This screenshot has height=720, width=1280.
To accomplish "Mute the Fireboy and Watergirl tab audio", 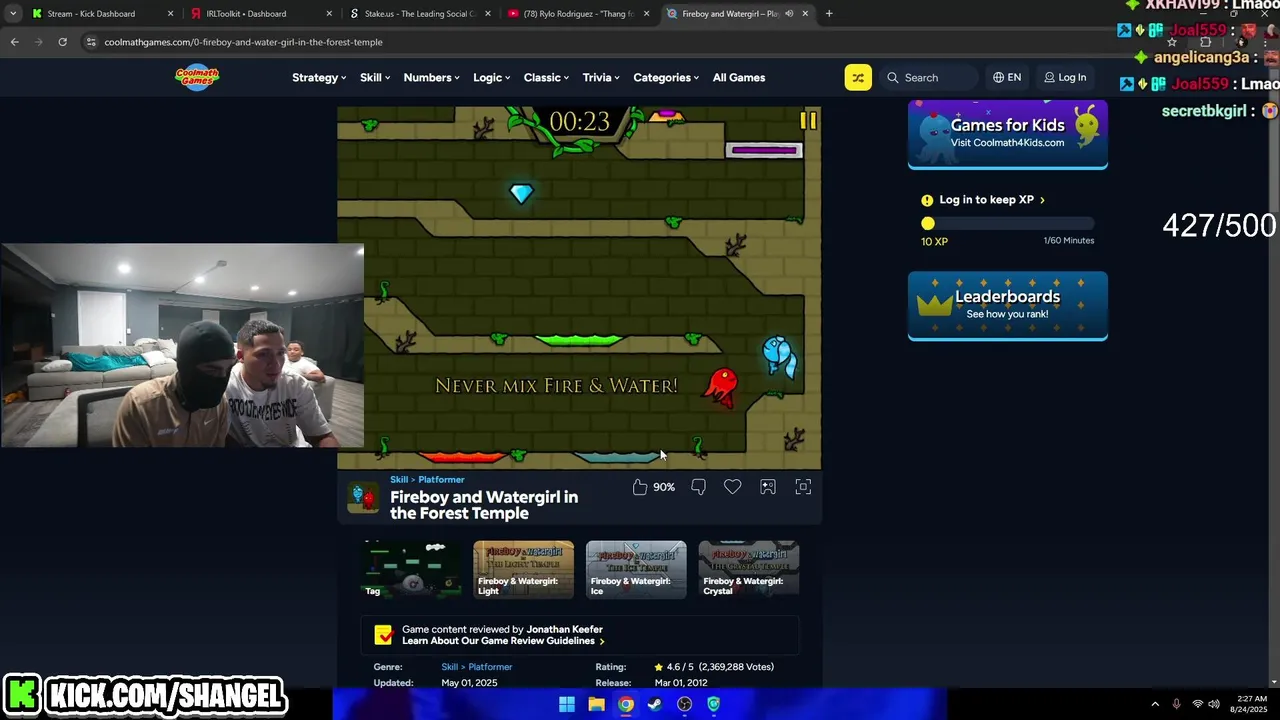I will click(789, 14).
